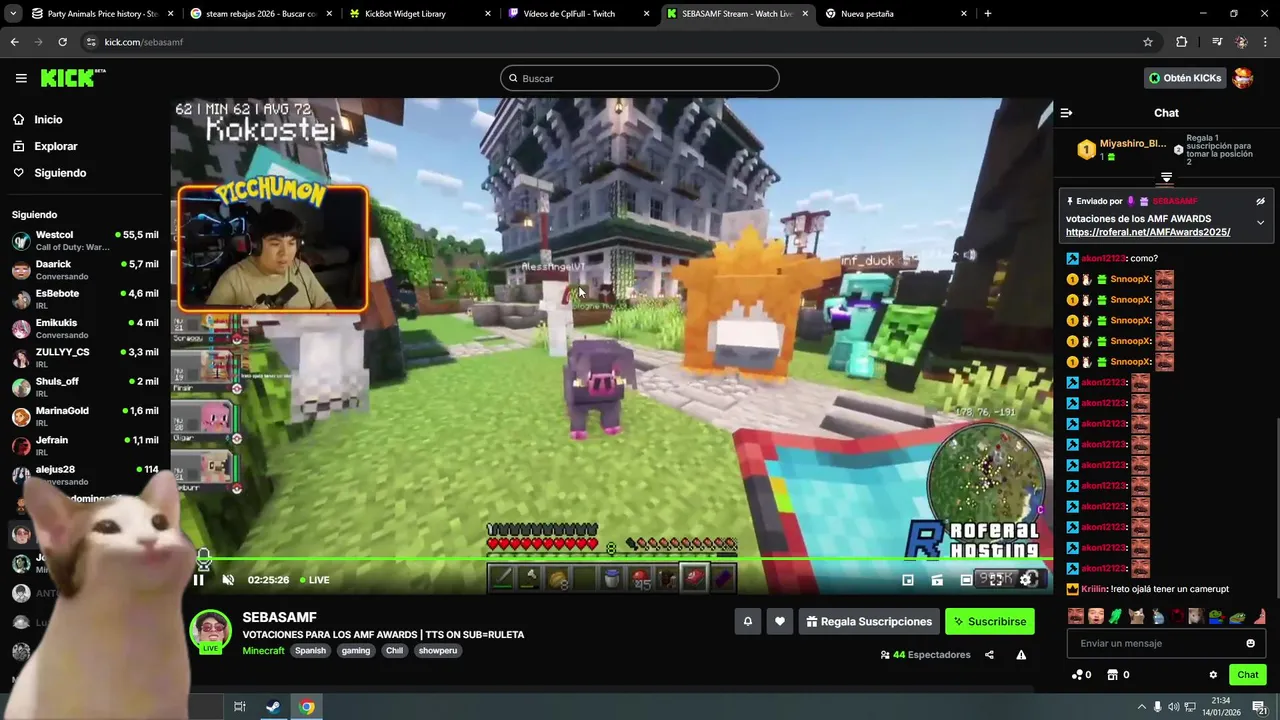Screen dimensions: 1280x720
Task: Pause the stream video
Action: pyautogui.click(x=198, y=580)
